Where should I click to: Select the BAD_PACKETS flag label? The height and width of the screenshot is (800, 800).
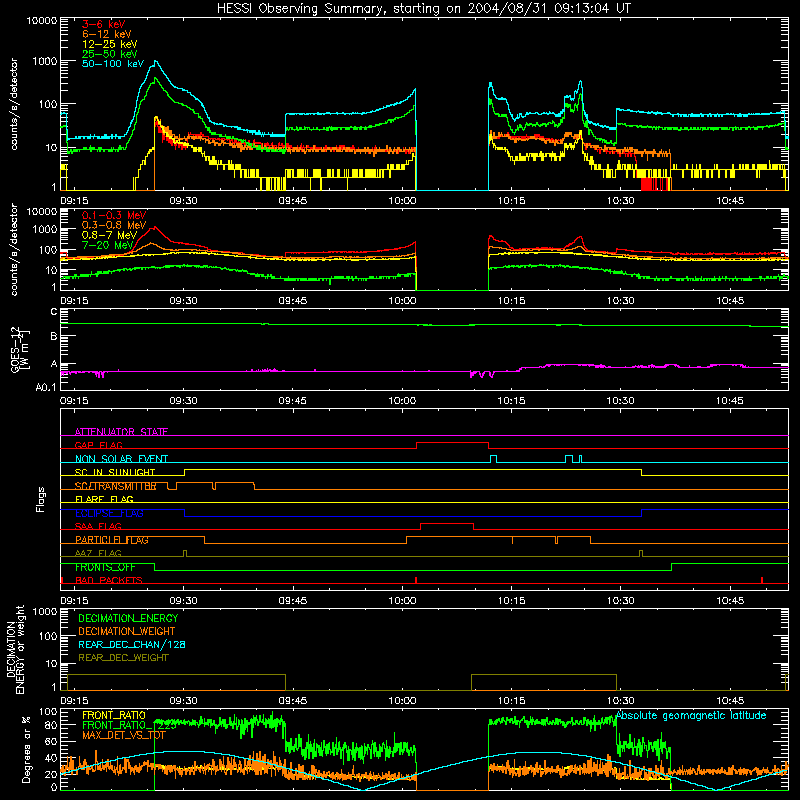point(109,580)
